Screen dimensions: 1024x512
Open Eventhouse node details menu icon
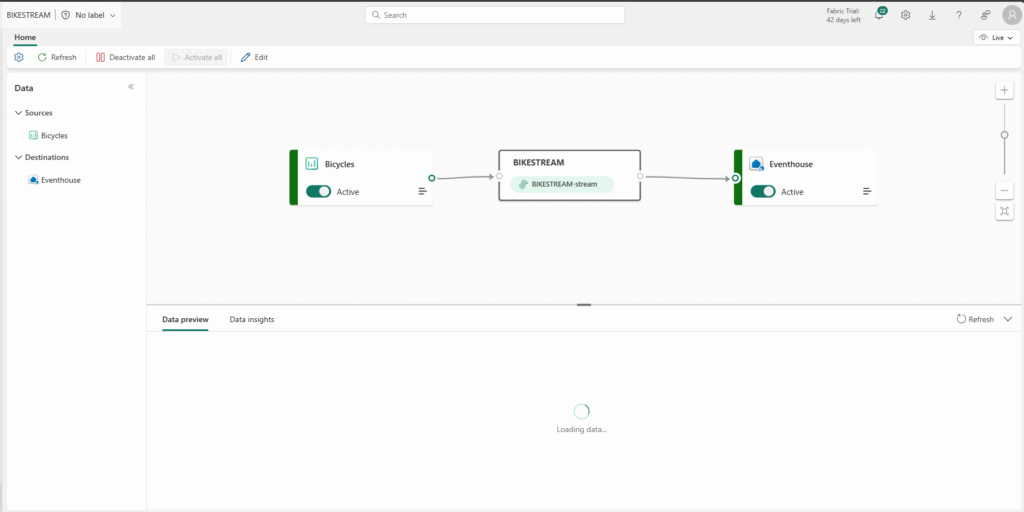pos(866,191)
